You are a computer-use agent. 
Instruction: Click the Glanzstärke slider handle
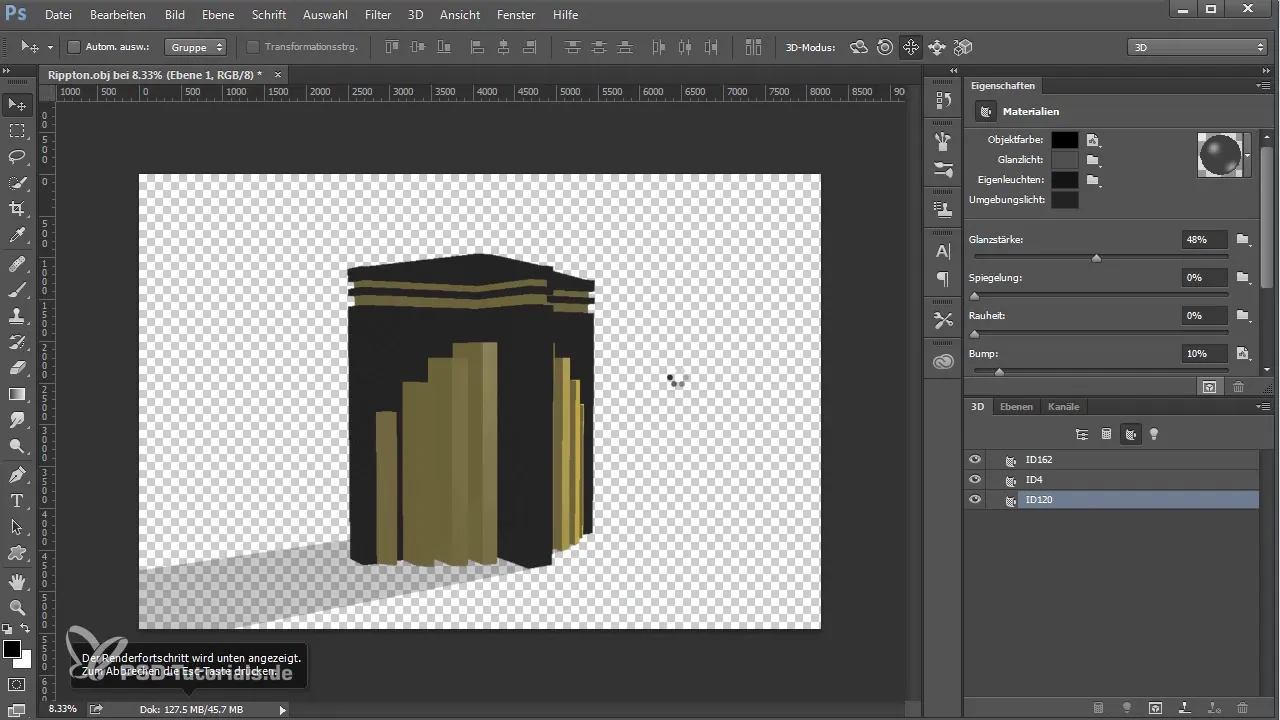click(x=1096, y=258)
